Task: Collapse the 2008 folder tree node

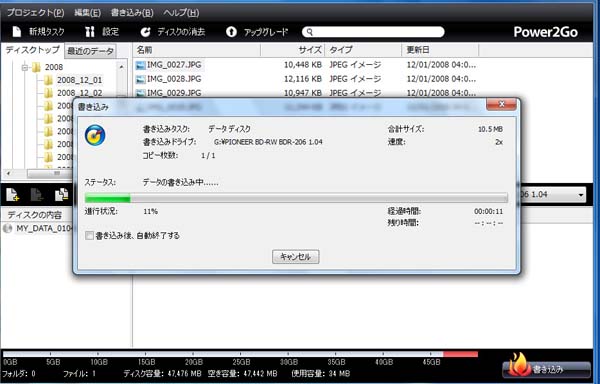Action: coord(25,68)
